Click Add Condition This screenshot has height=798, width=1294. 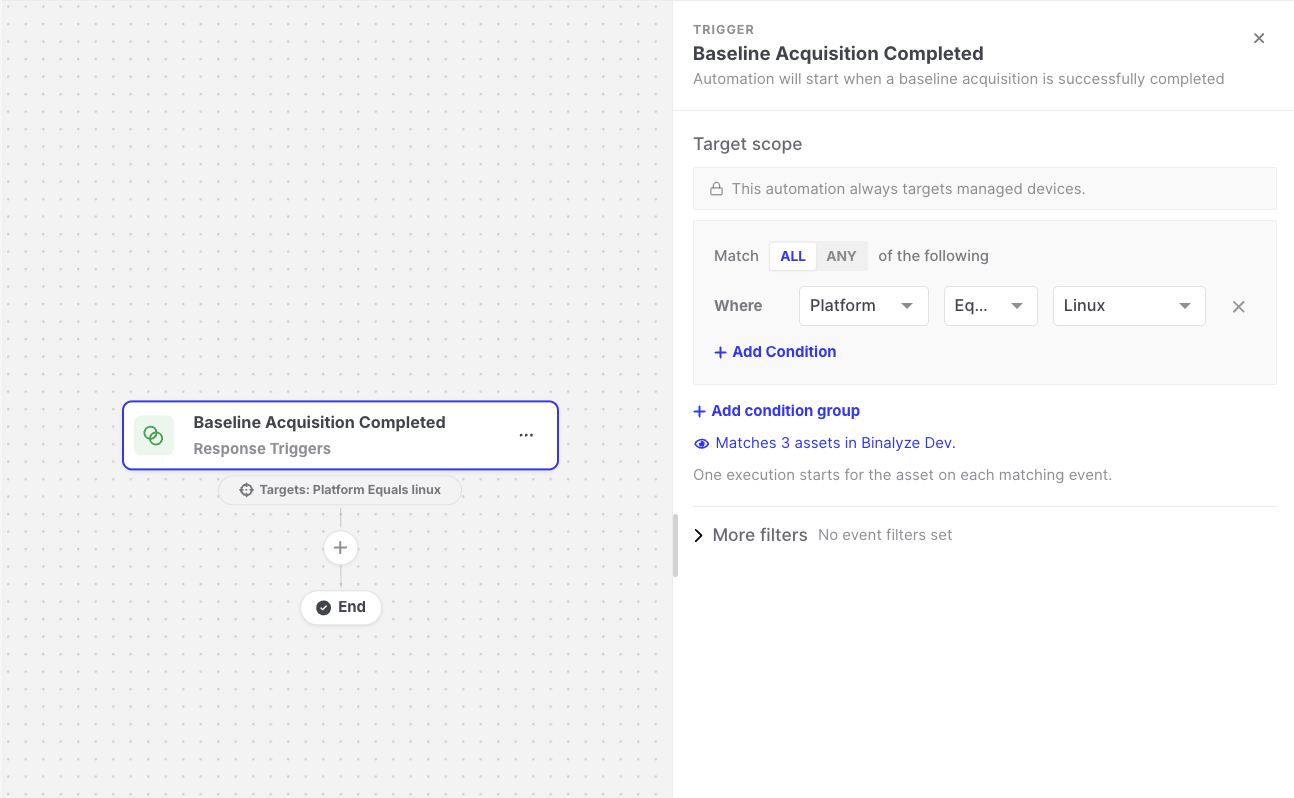coord(775,352)
